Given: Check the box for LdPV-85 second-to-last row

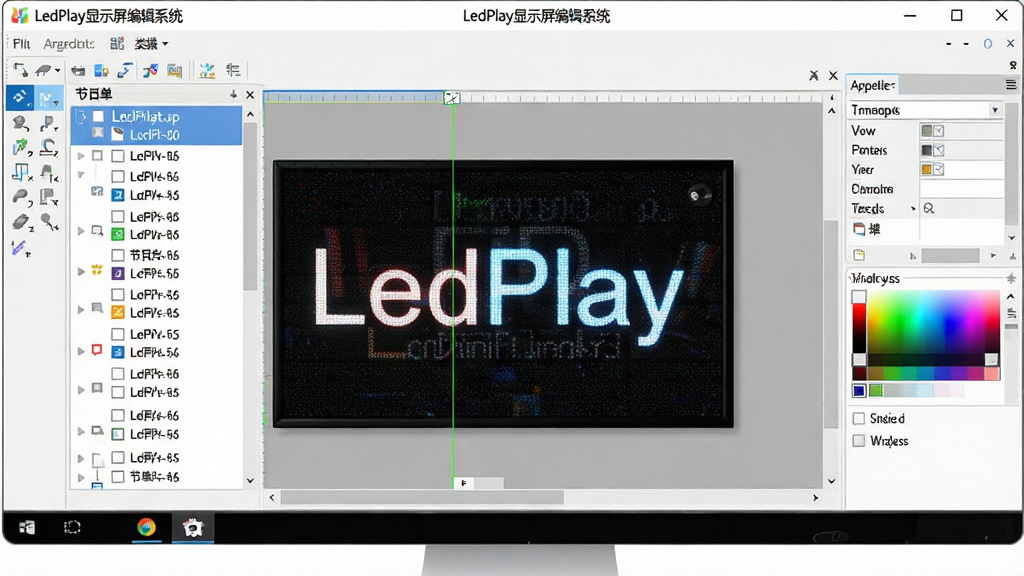Looking at the screenshot, I should pyautogui.click(x=118, y=457).
